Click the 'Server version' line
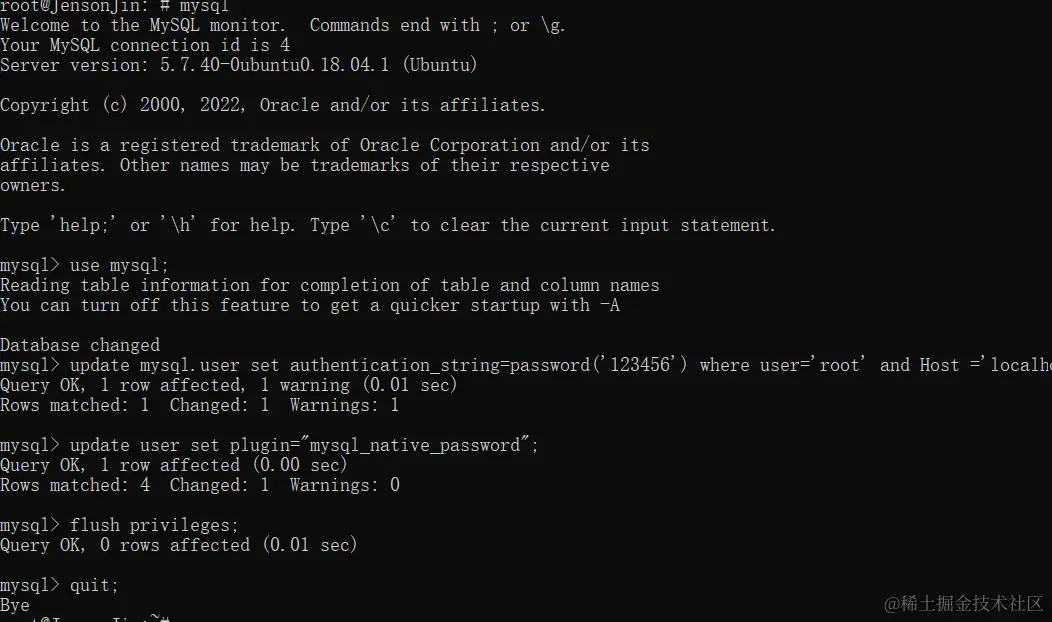The width and height of the screenshot is (1052, 622). point(239,65)
